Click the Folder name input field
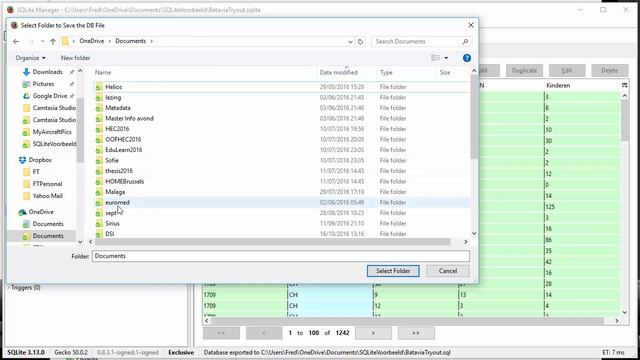640x360 pixels. (281, 256)
